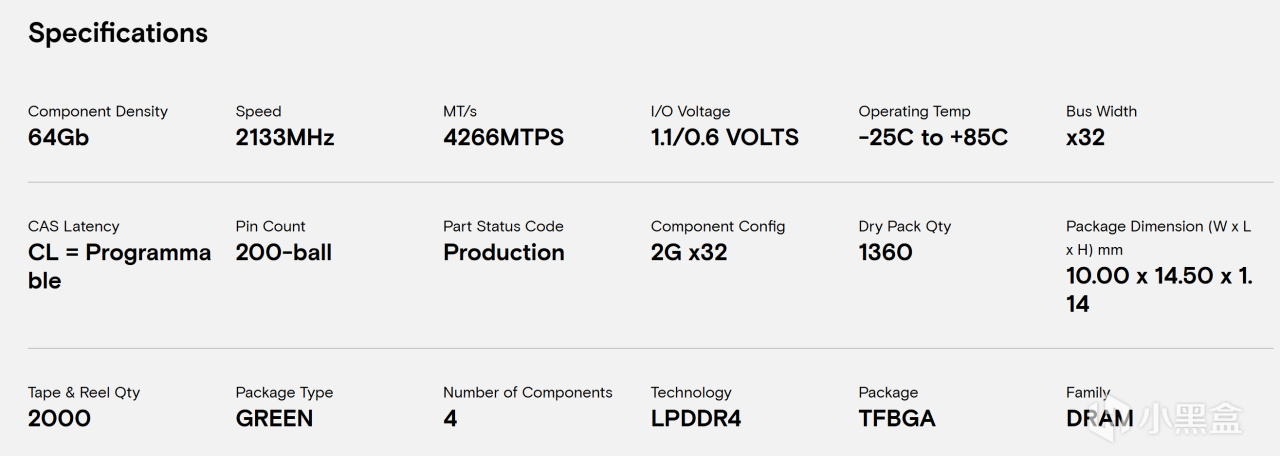
Task: Select the -25C to +85C temperature
Action: point(933,138)
